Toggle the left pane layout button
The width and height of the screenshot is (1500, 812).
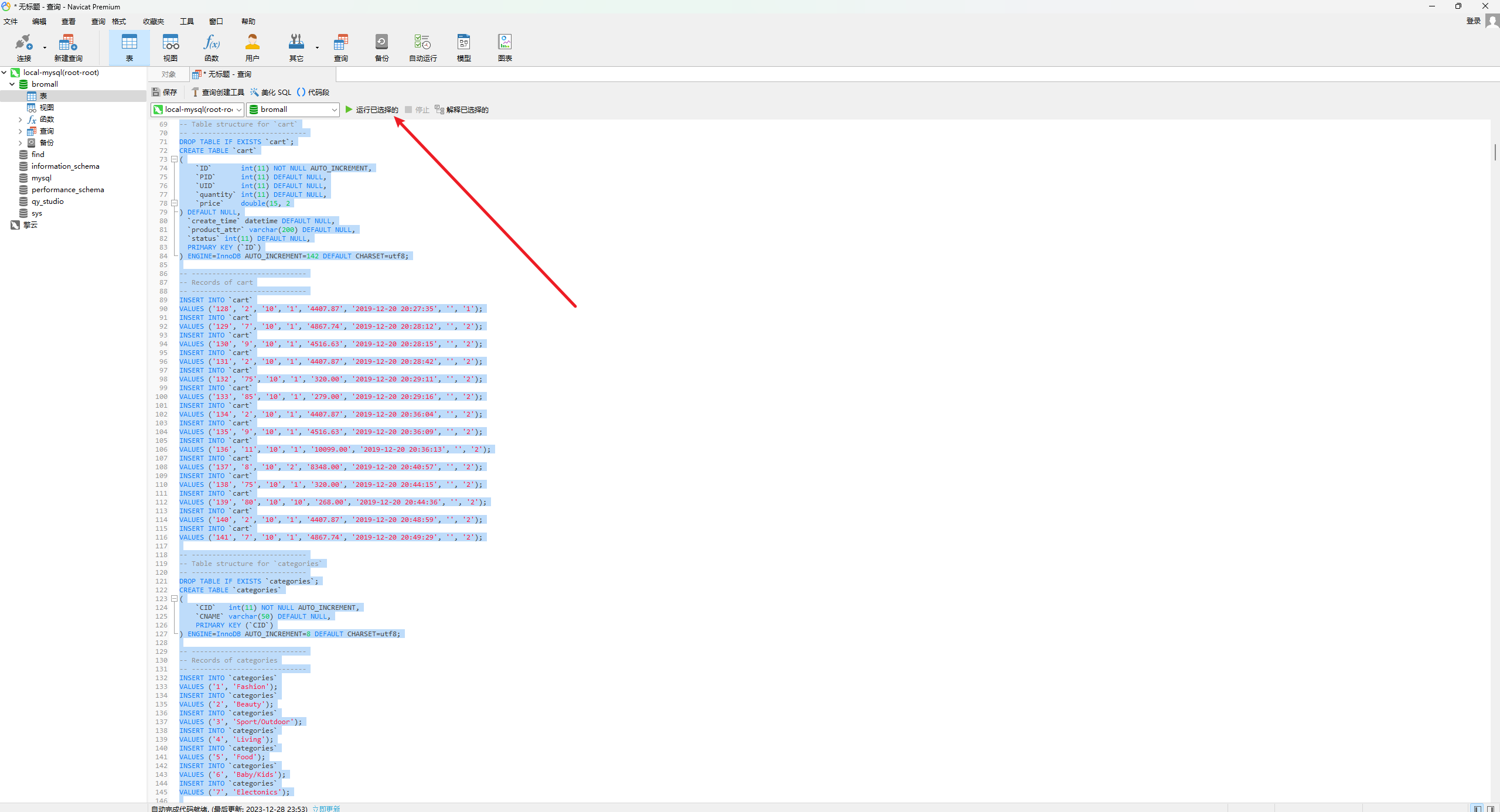[x=1478, y=808]
